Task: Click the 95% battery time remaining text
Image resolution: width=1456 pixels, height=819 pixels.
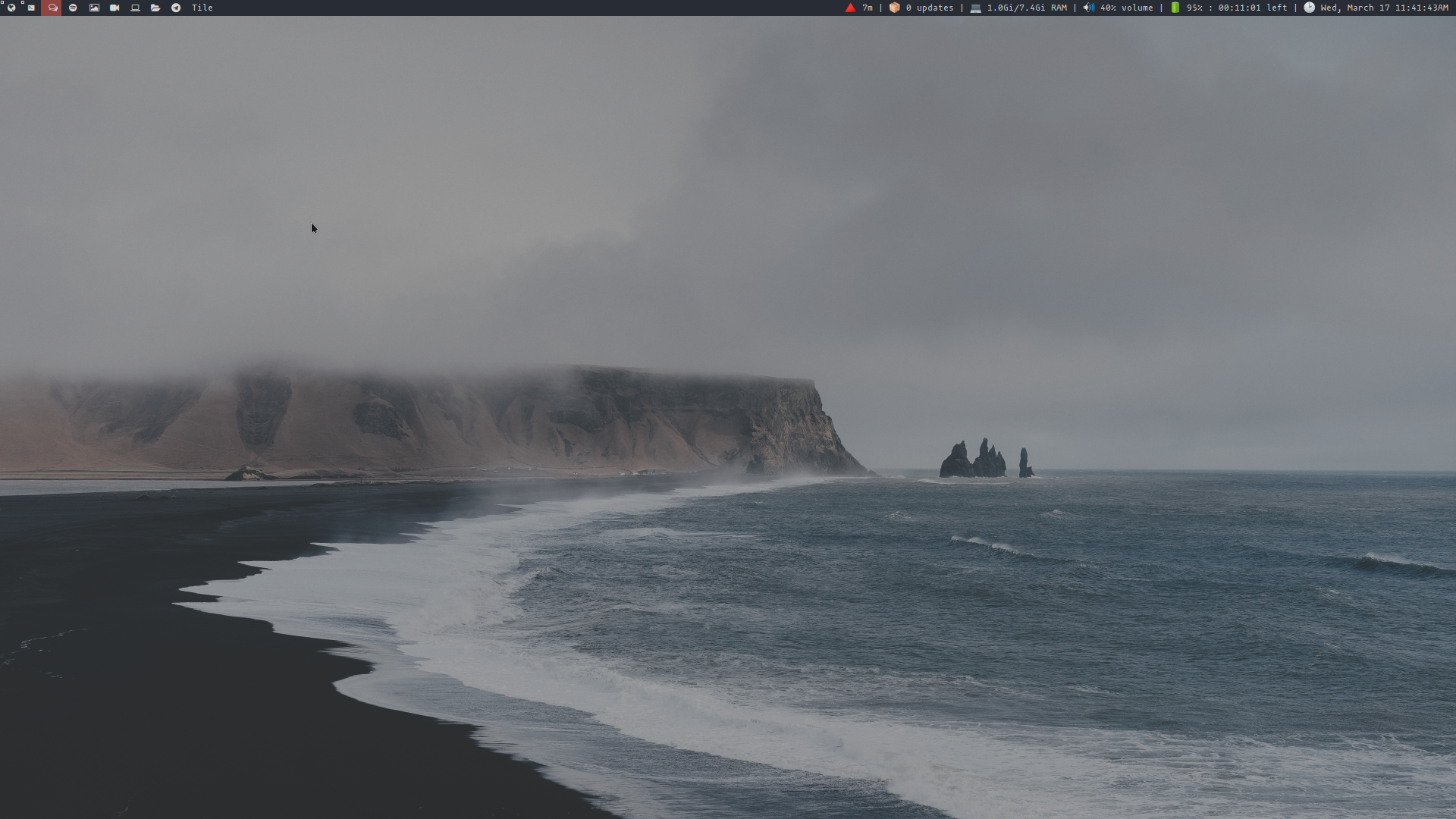Action: (1237, 8)
